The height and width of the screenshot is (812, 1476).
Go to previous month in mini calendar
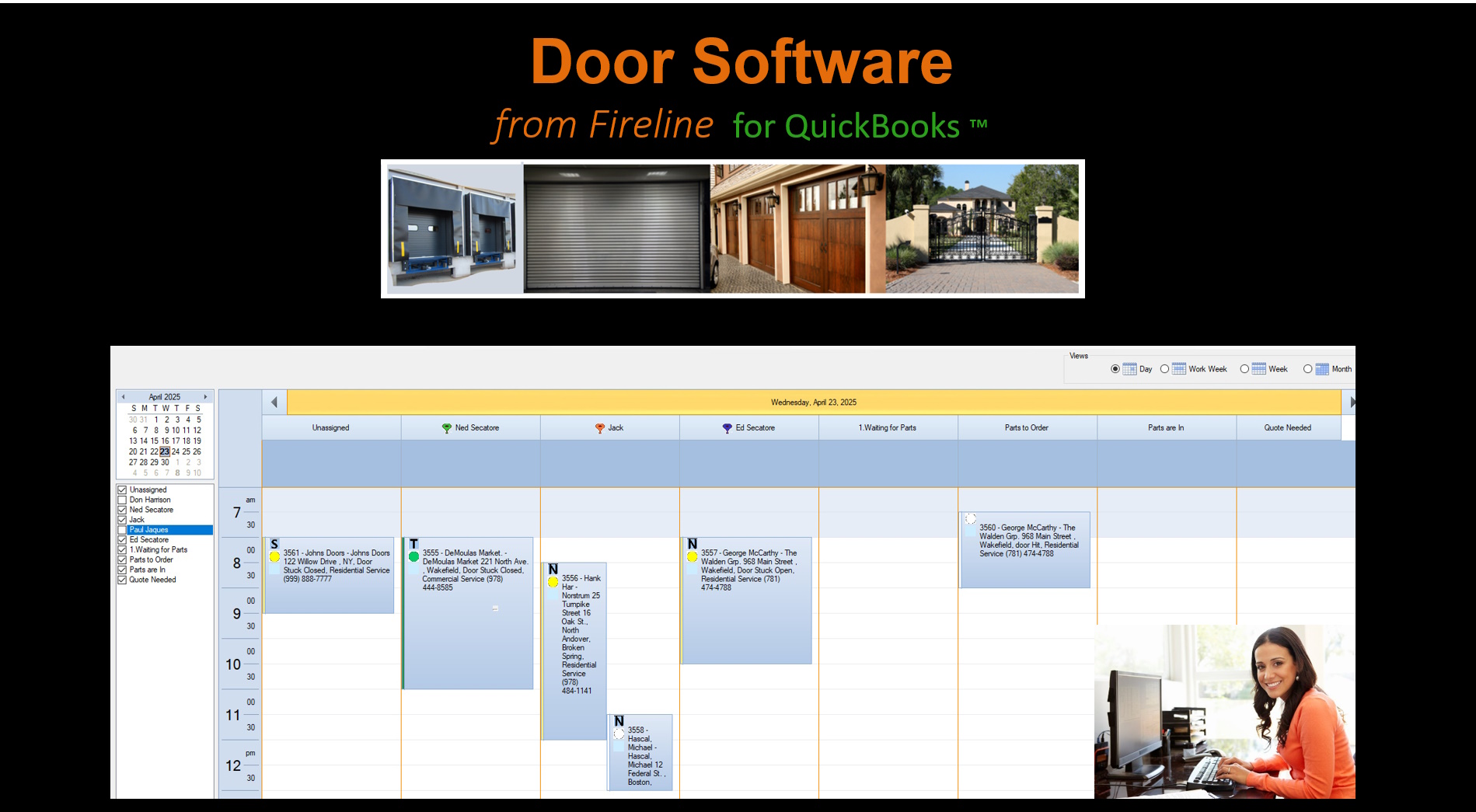(x=123, y=397)
